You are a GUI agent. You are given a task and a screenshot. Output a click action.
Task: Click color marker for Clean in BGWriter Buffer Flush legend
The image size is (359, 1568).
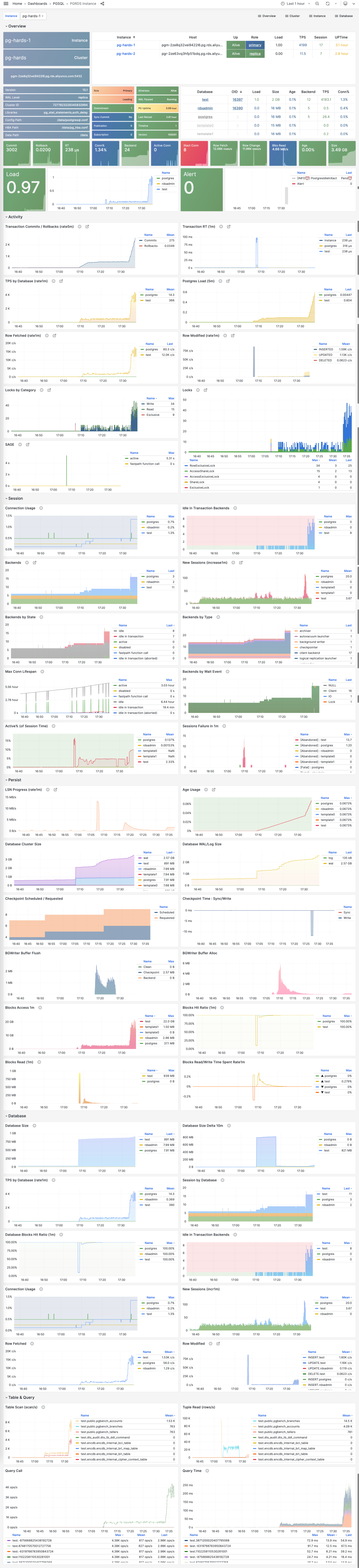coord(140,966)
